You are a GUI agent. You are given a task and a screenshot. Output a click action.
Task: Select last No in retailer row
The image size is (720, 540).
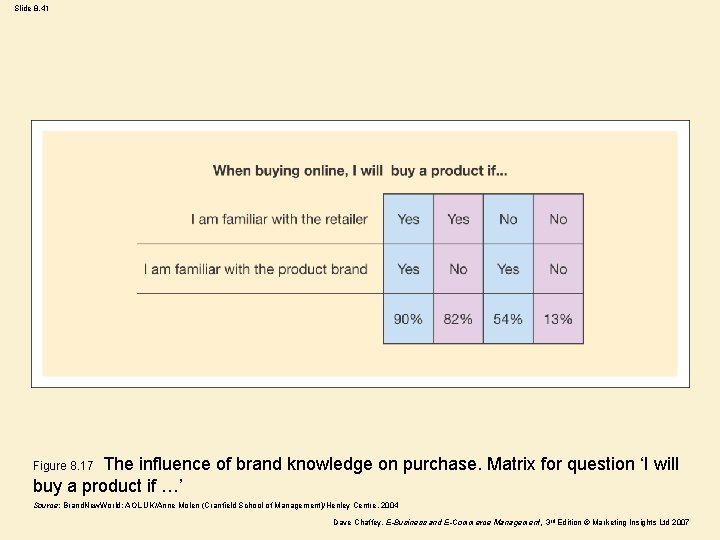(x=558, y=219)
